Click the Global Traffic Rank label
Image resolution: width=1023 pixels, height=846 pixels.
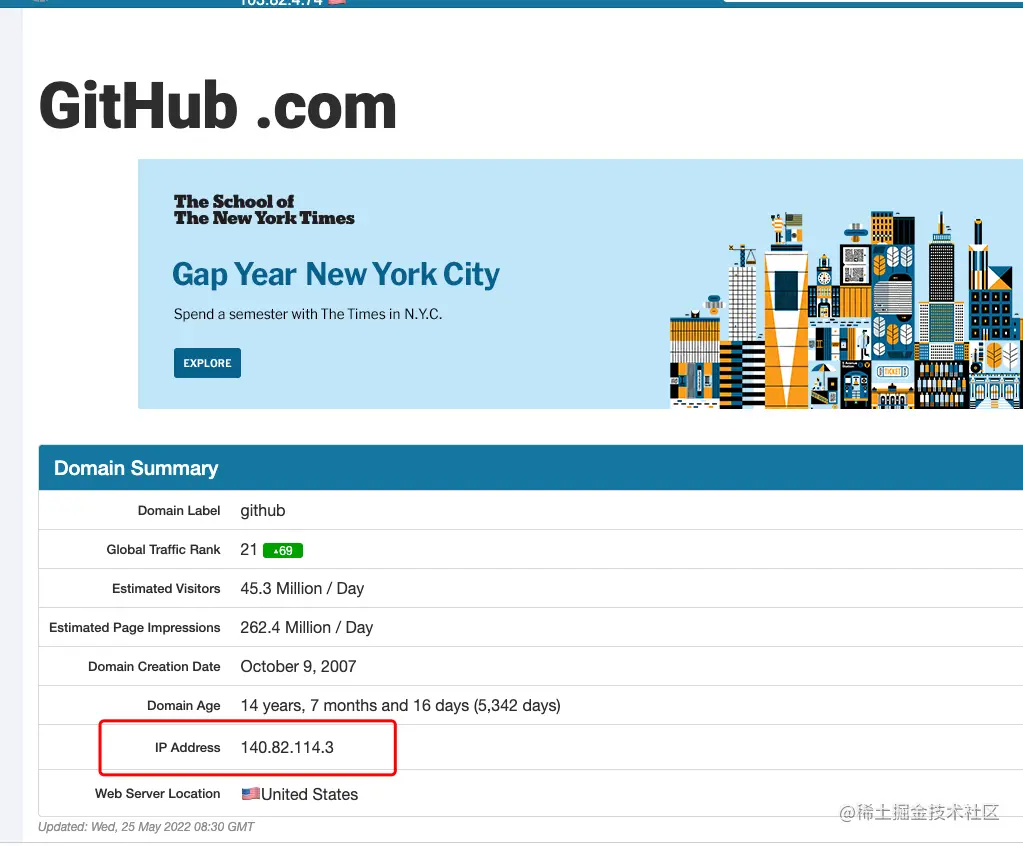163,550
